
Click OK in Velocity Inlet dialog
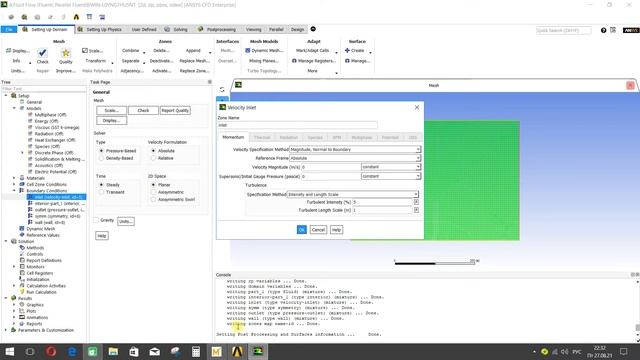302,230
